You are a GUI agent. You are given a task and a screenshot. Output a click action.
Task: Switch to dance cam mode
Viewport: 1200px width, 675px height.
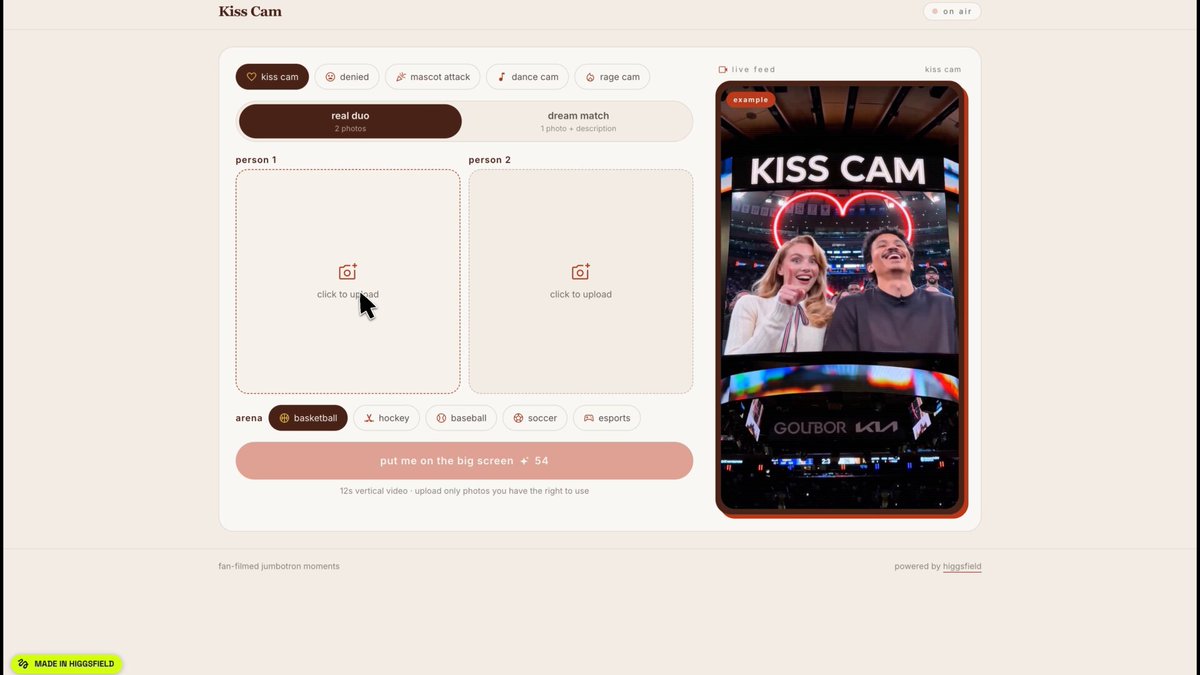[x=528, y=77]
